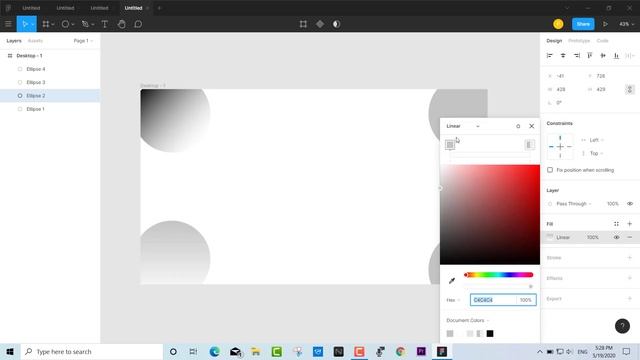
Task: Expand the Document Colors dropdown
Action: tap(467, 320)
